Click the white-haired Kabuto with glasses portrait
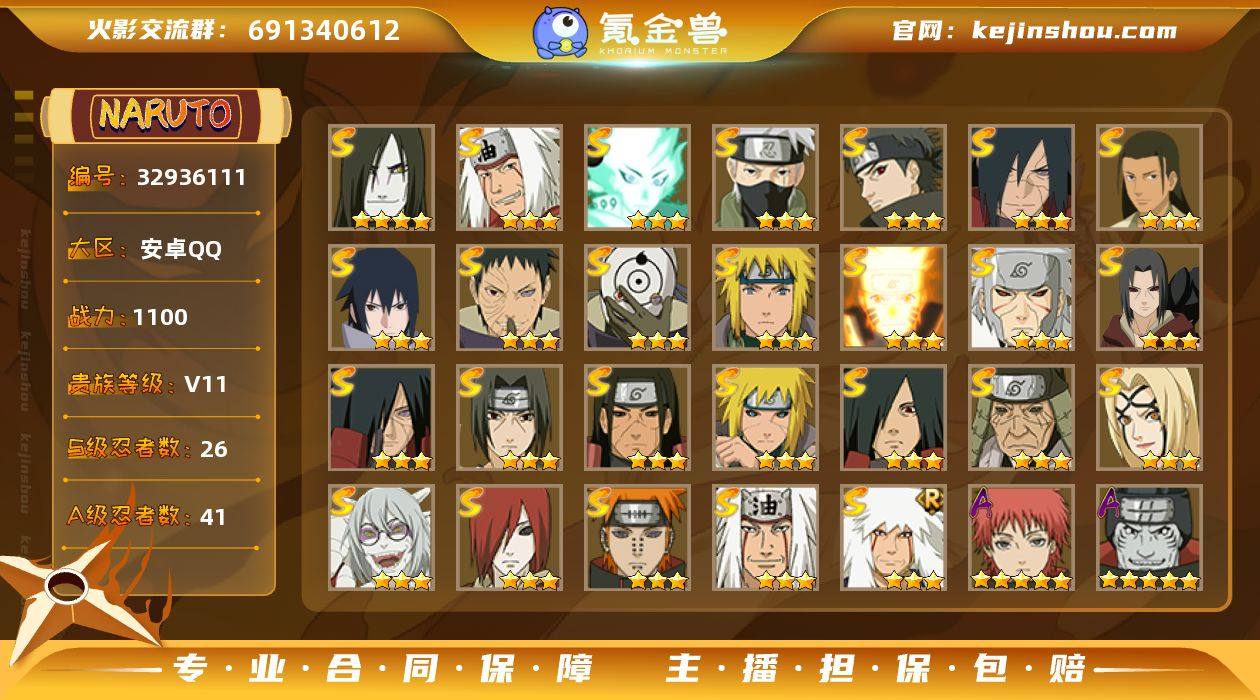Image resolution: width=1260 pixels, height=700 pixels. pyautogui.click(x=382, y=538)
